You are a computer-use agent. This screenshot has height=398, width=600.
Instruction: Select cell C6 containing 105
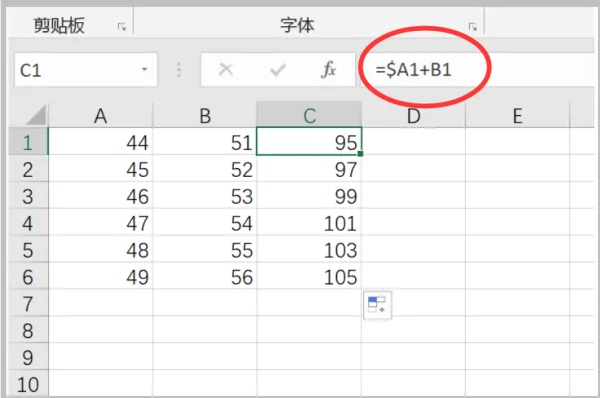pyautogui.click(x=309, y=276)
